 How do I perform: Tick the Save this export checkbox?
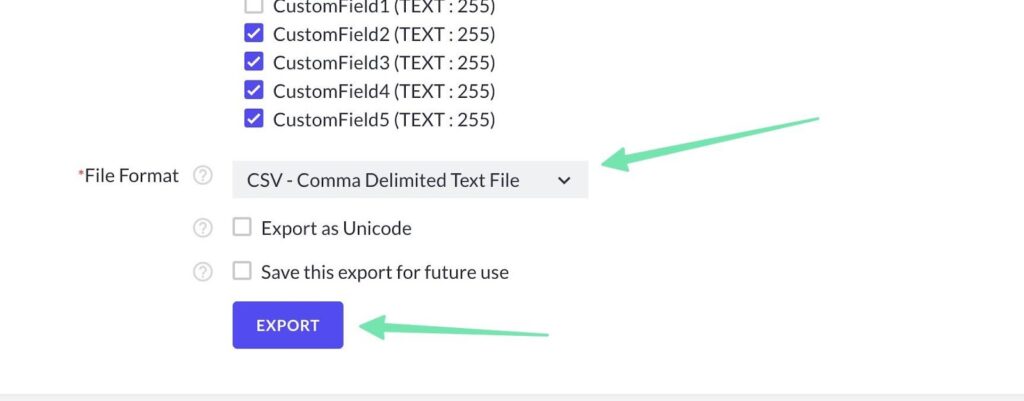pos(242,271)
